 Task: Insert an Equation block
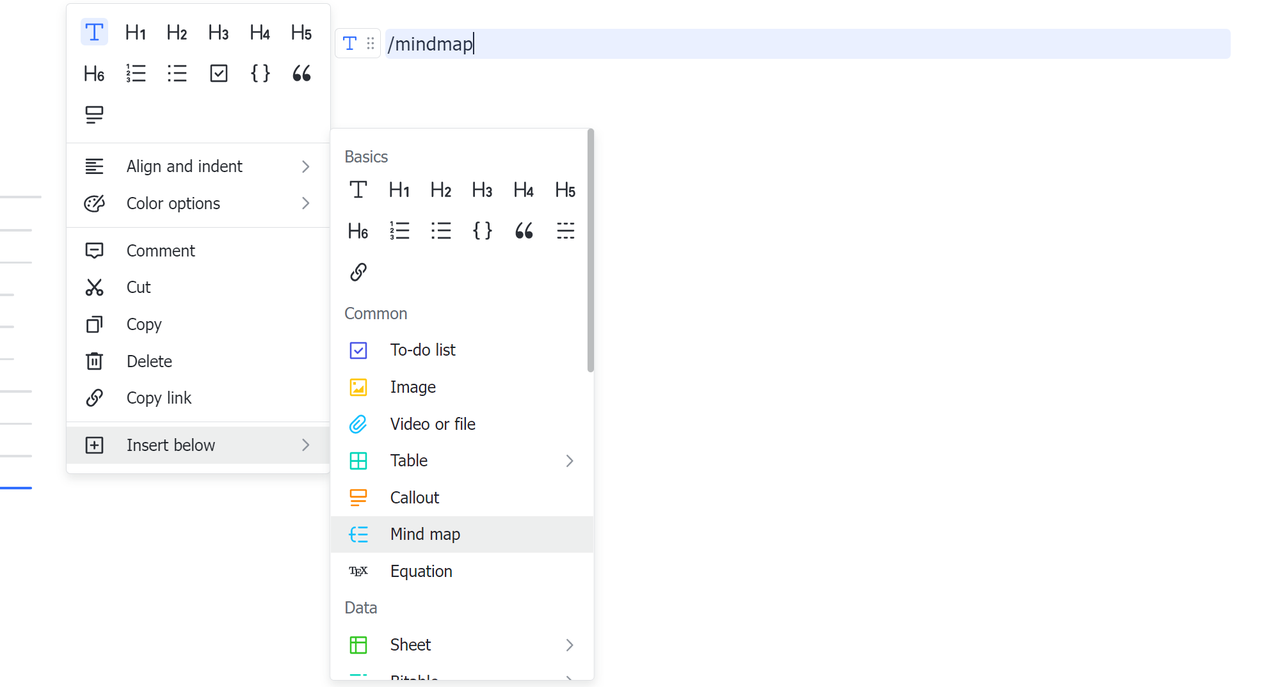[x=421, y=571]
